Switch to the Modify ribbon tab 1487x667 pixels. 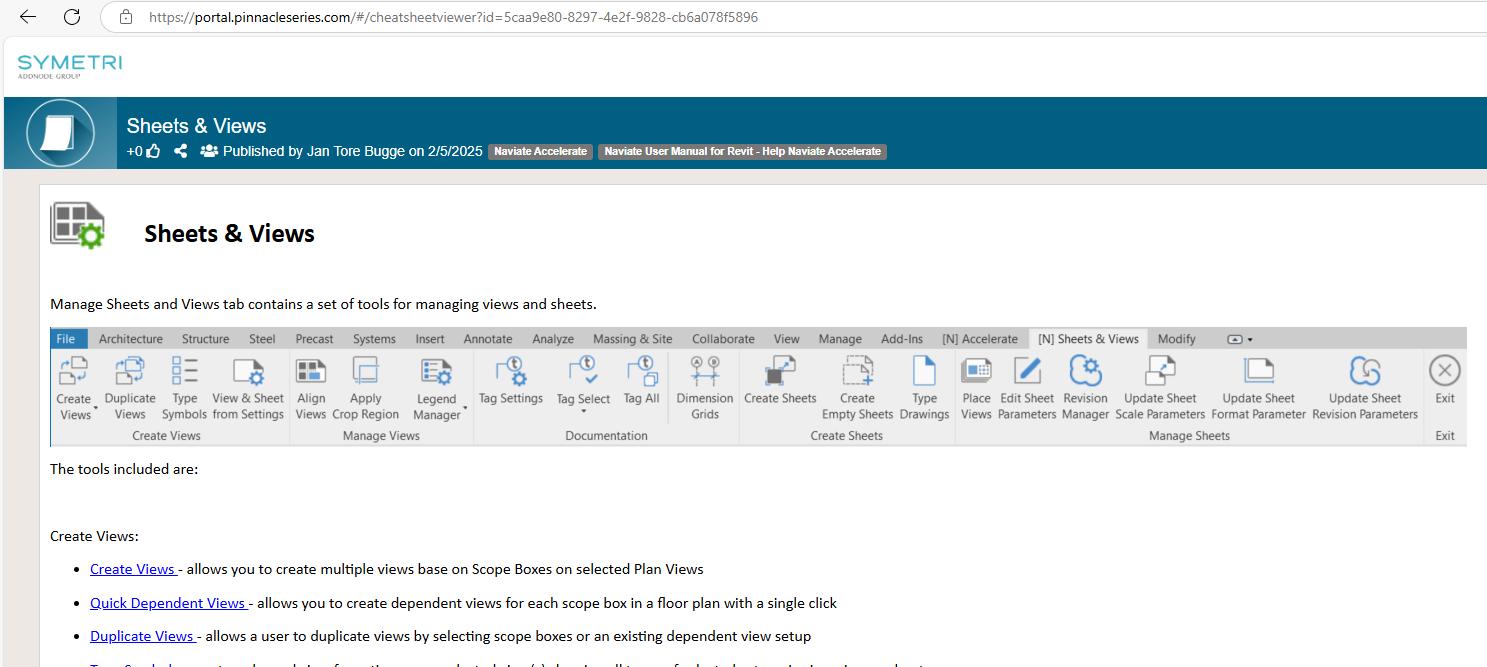(x=1177, y=339)
